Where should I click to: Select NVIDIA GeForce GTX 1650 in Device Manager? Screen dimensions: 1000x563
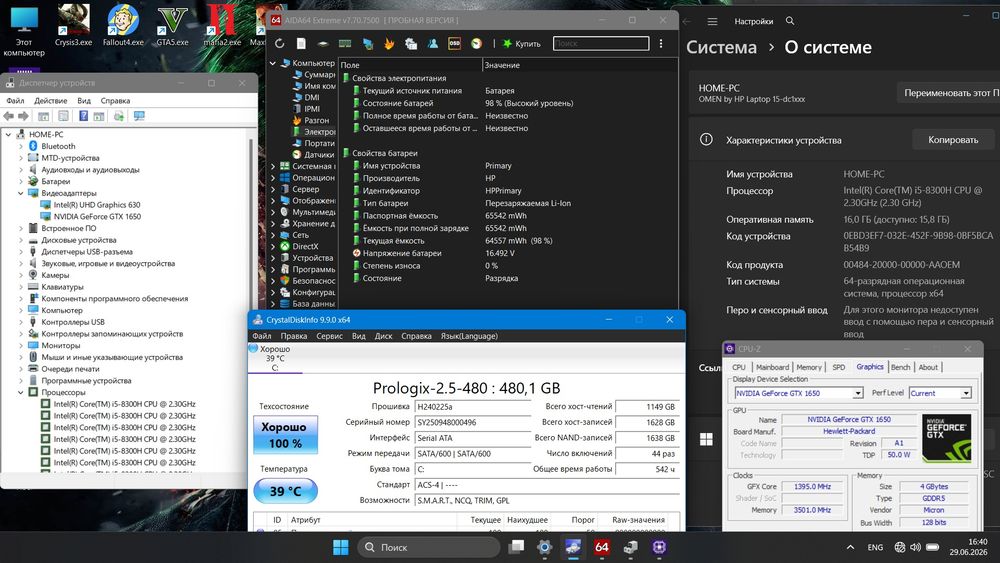coord(98,216)
